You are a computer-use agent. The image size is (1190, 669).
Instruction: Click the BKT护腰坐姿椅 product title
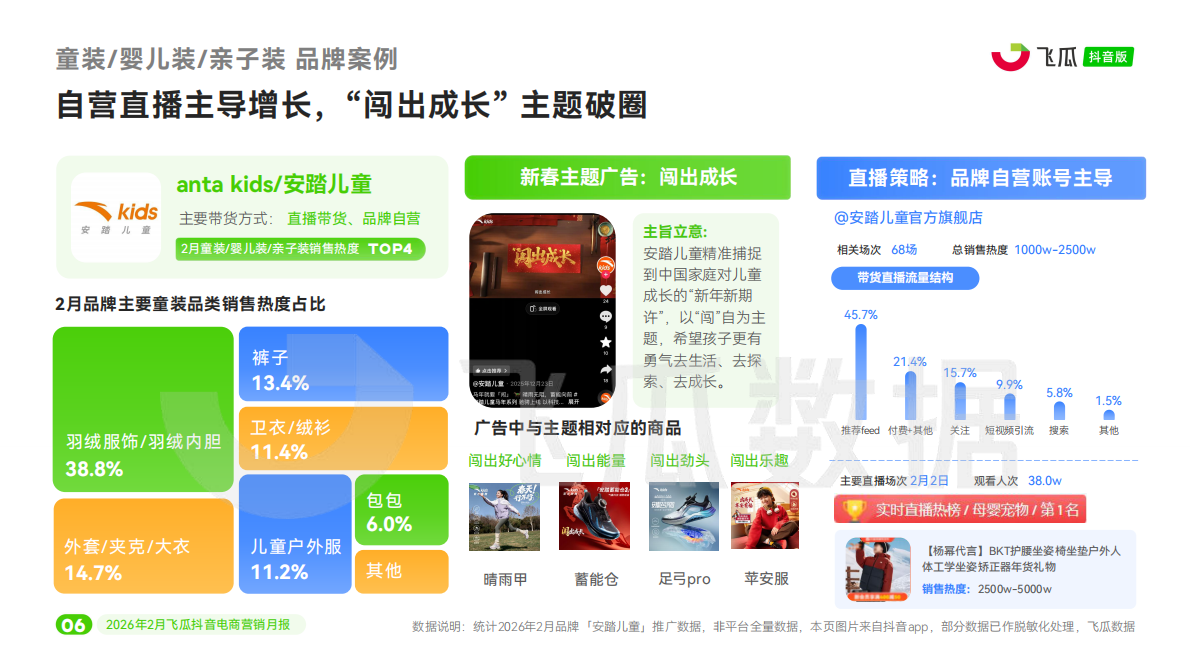[x=1022, y=559]
